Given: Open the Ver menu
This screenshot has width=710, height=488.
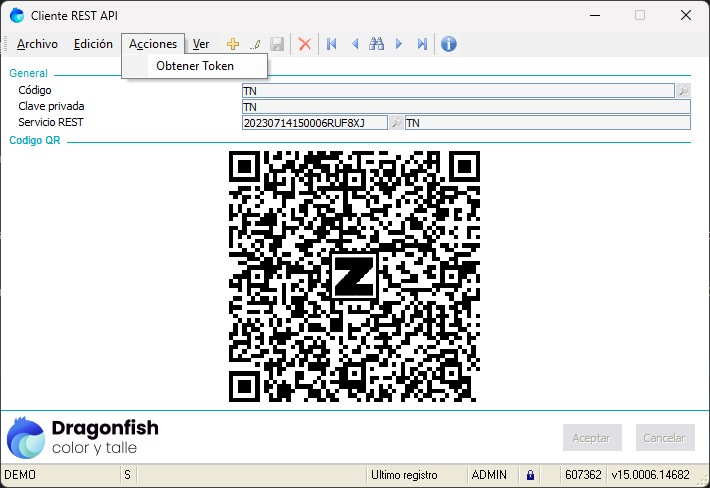Looking at the screenshot, I should pyautogui.click(x=201, y=44).
